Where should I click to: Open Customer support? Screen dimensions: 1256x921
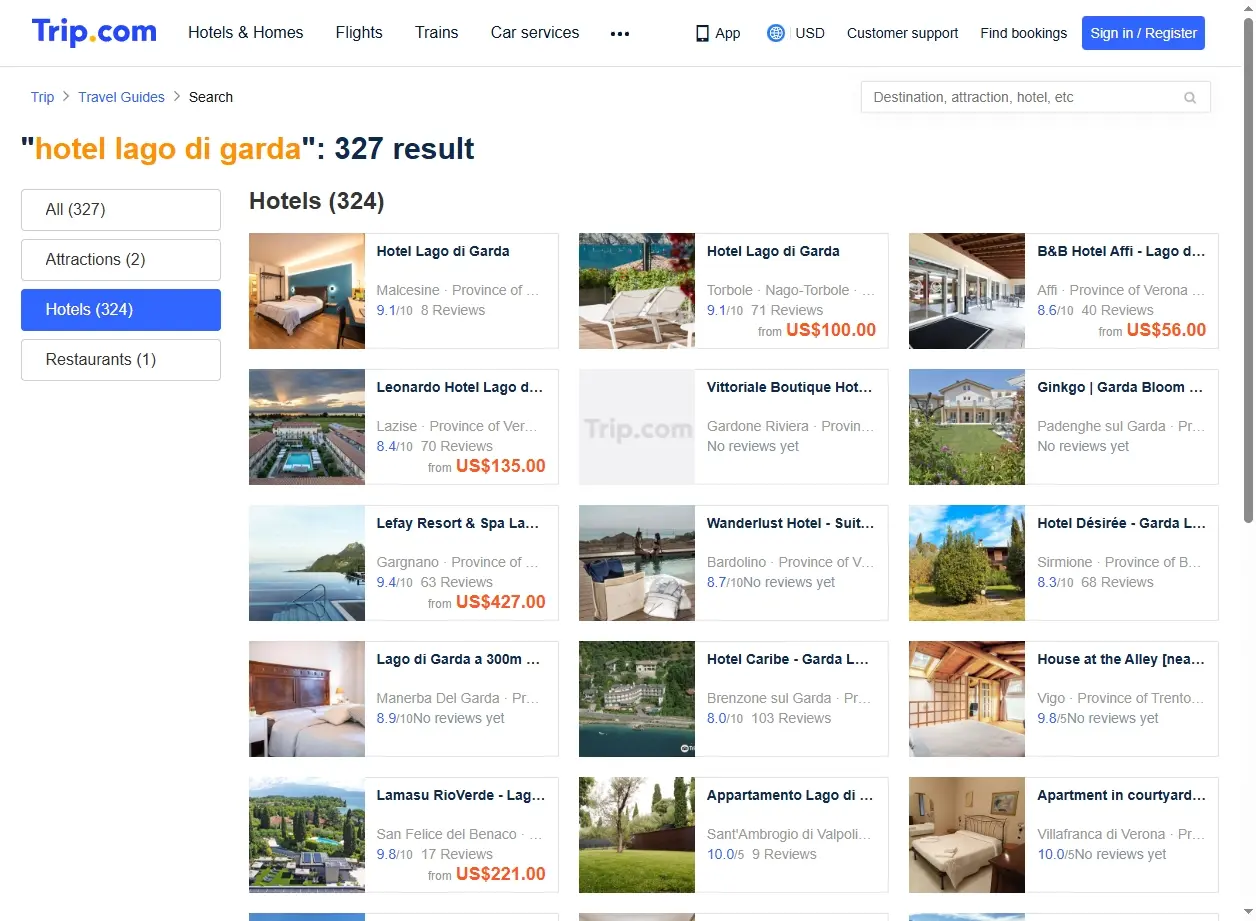(902, 33)
